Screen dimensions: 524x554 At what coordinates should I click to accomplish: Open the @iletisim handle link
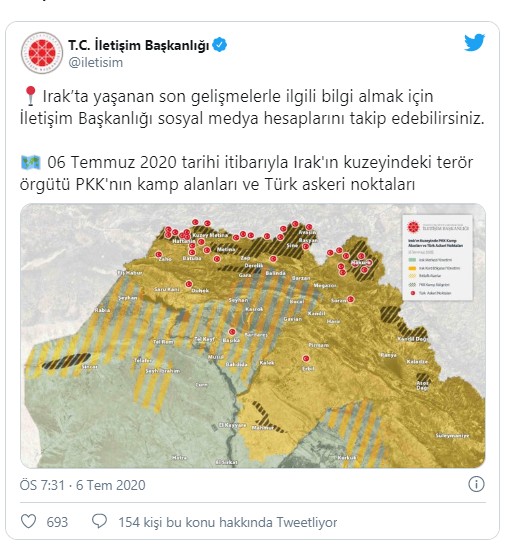tap(96, 63)
